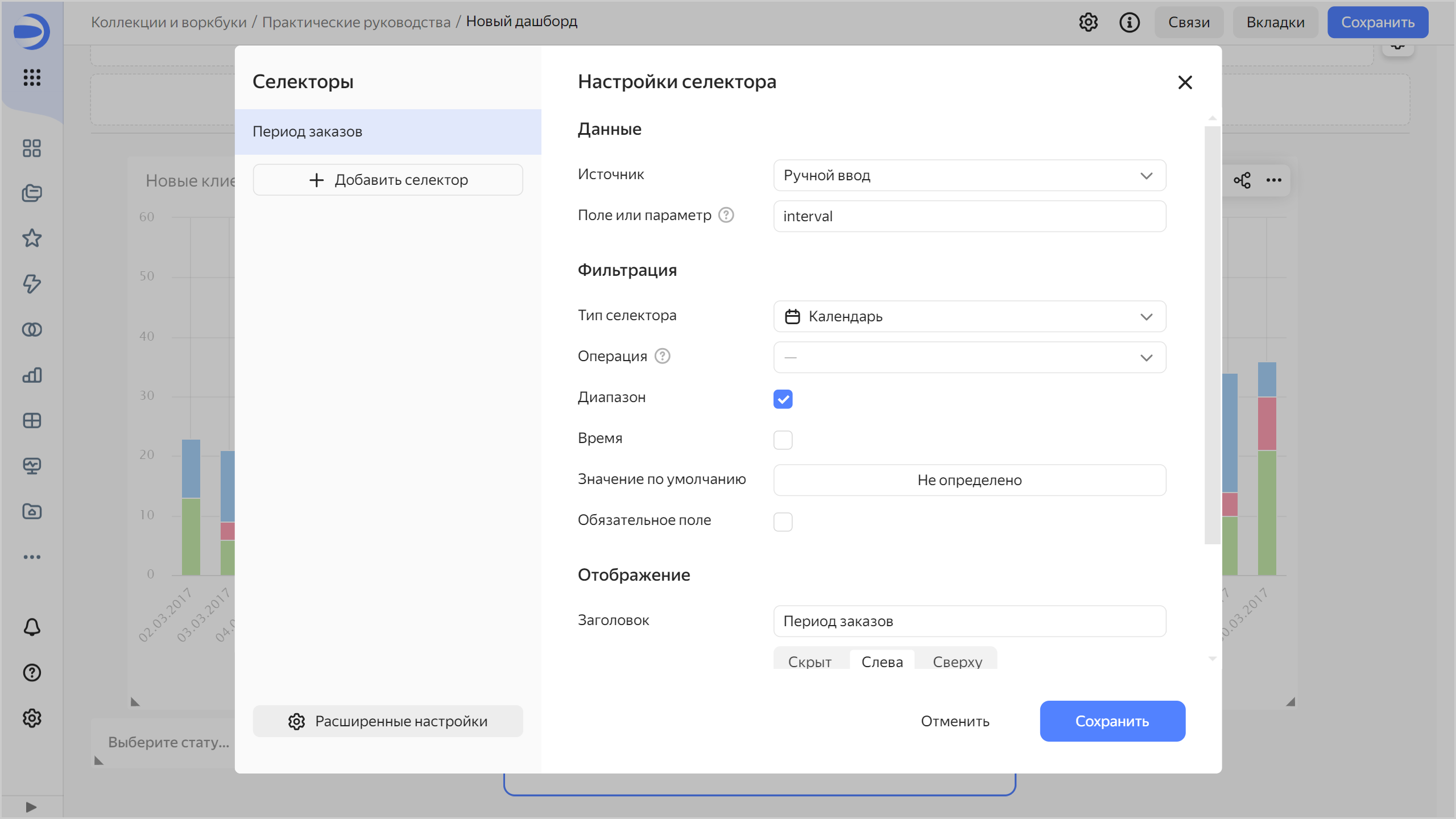The width and height of the screenshot is (1456, 819).
Task: Click hint icon beside Поле или параметр
Action: pos(726,215)
